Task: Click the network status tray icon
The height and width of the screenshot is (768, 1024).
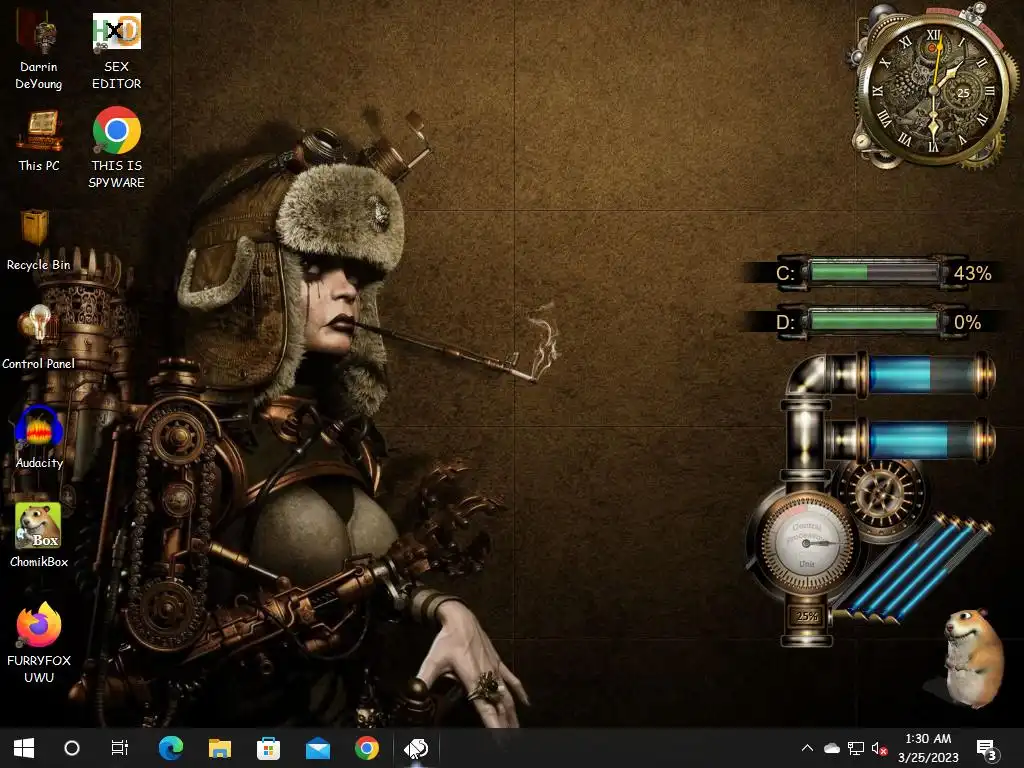Action: [856, 748]
